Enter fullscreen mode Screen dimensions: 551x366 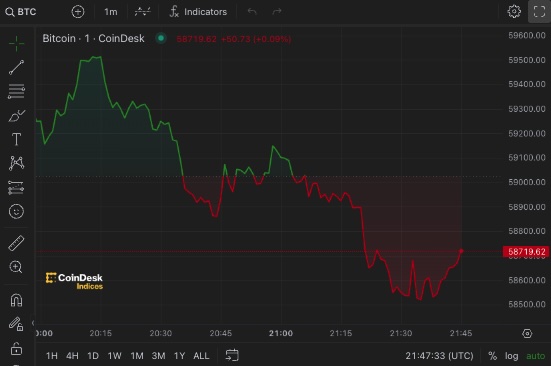tap(539, 12)
